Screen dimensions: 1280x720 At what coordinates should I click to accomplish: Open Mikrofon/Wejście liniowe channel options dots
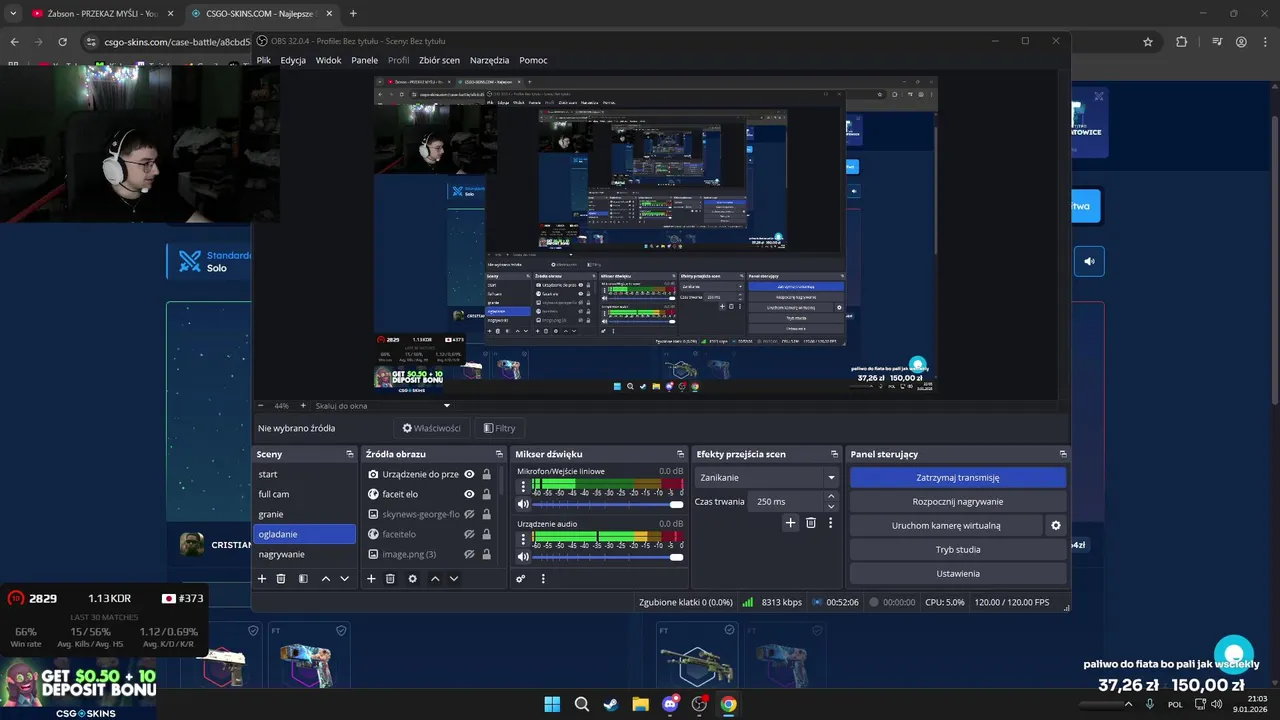point(522,487)
